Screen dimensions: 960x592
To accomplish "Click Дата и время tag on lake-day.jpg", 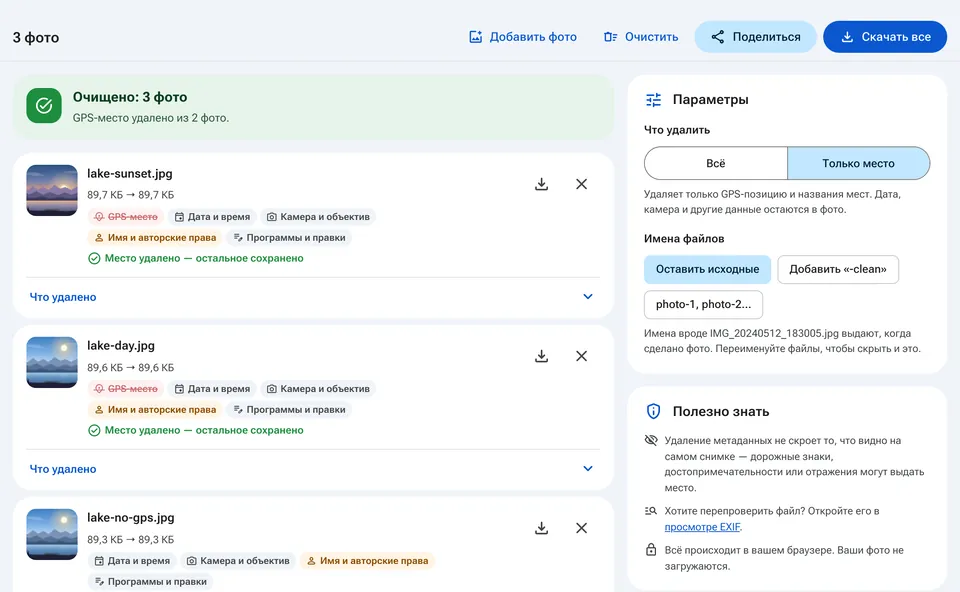I will (212, 389).
